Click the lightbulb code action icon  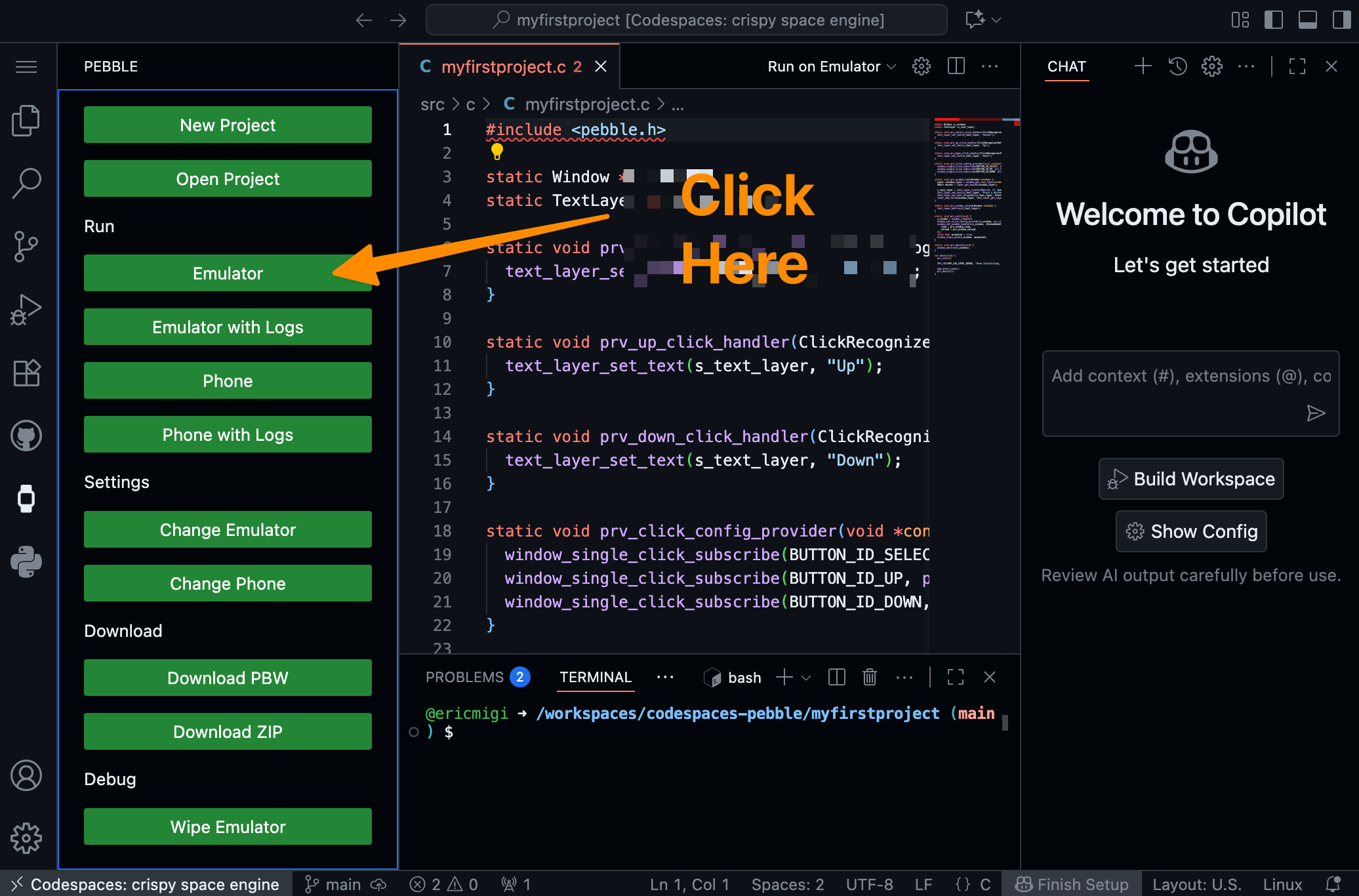(x=497, y=152)
